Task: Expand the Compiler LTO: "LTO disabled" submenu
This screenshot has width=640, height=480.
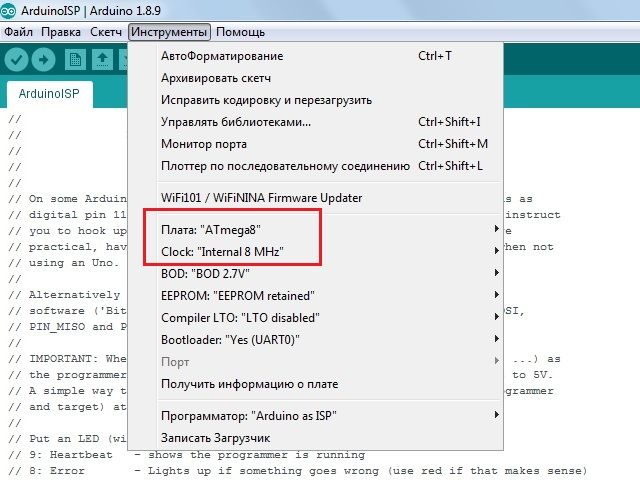Action: (316, 318)
